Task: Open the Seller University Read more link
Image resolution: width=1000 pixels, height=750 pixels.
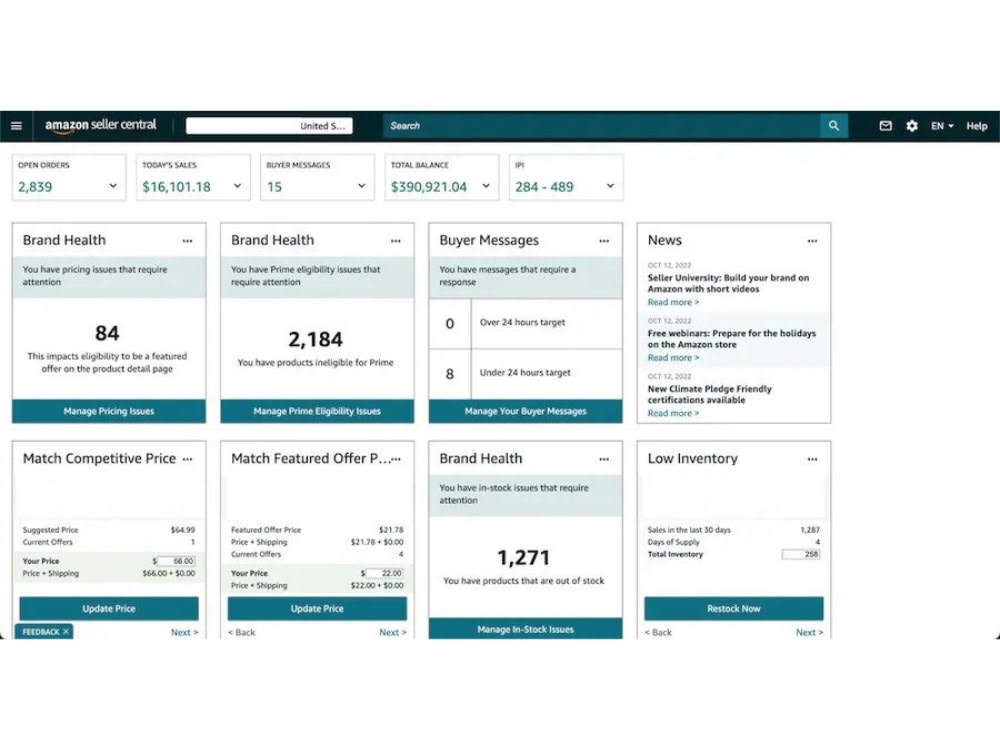Action: coord(672,301)
